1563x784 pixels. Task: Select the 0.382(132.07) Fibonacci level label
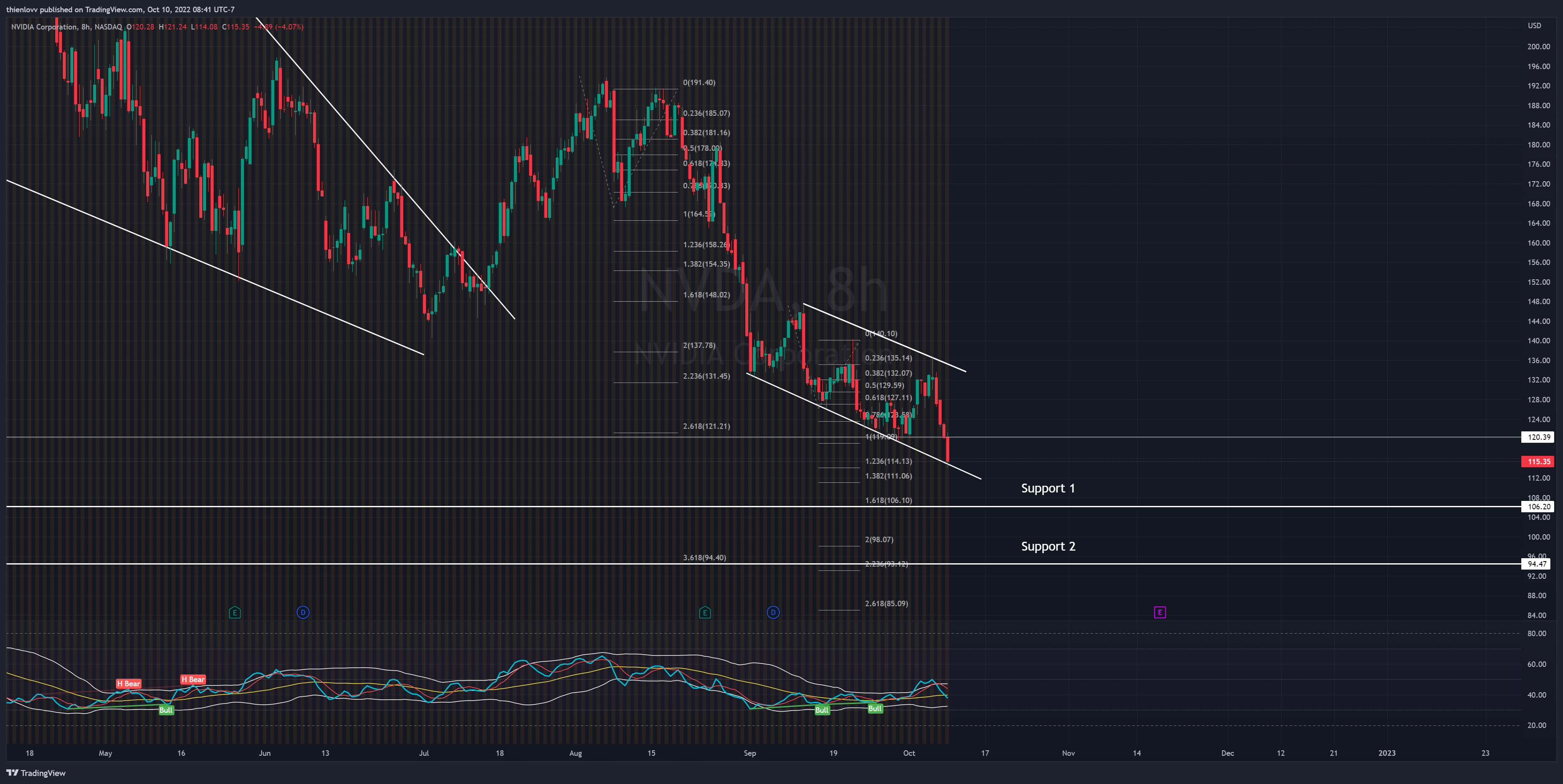(x=888, y=373)
